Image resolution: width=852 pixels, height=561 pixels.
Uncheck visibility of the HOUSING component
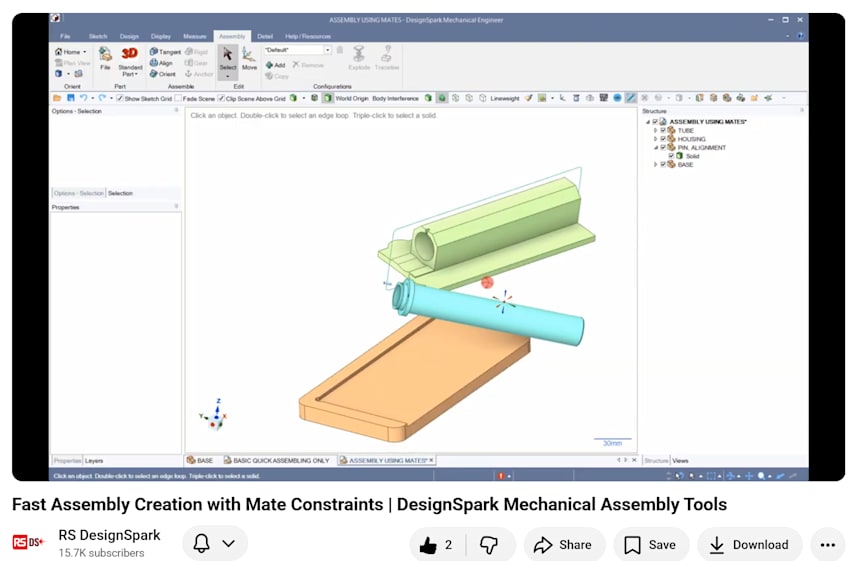[x=663, y=139]
